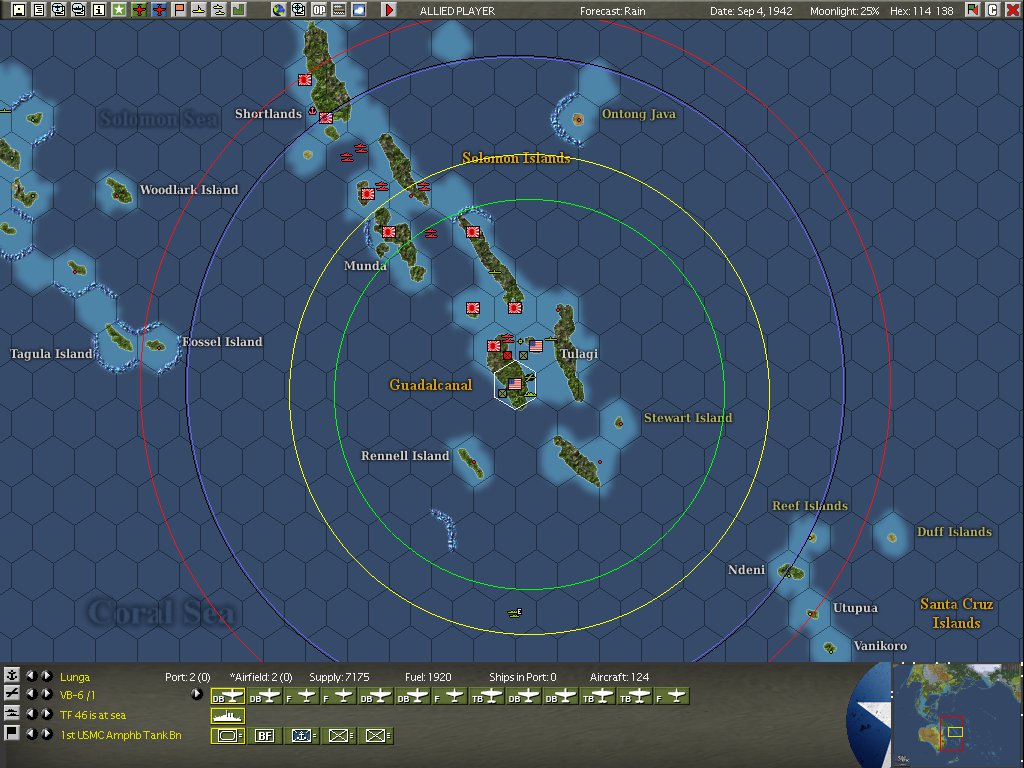The height and width of the screenshot is (768, 1024).
Task: Click the selected Lunga hex US flag
Action: 515,384
